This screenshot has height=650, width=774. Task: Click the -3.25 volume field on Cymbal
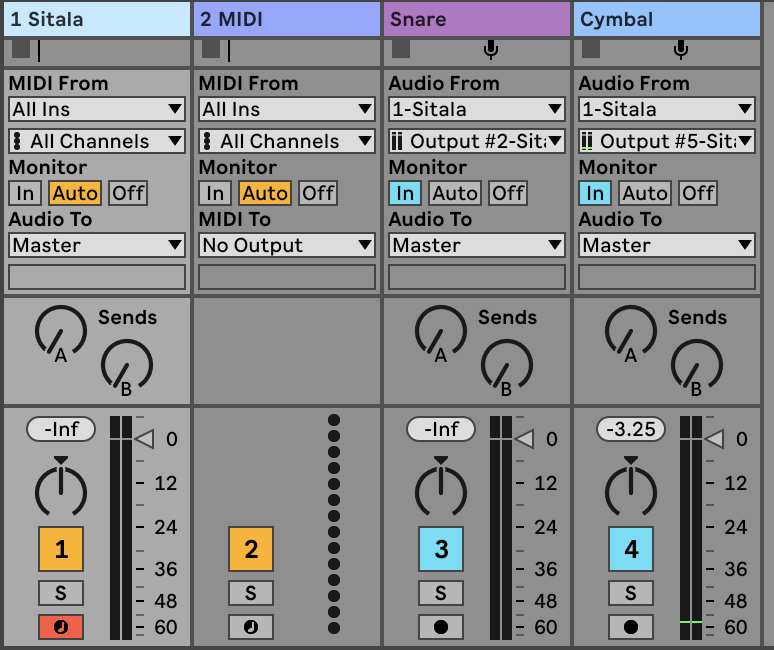coord(631,429)
